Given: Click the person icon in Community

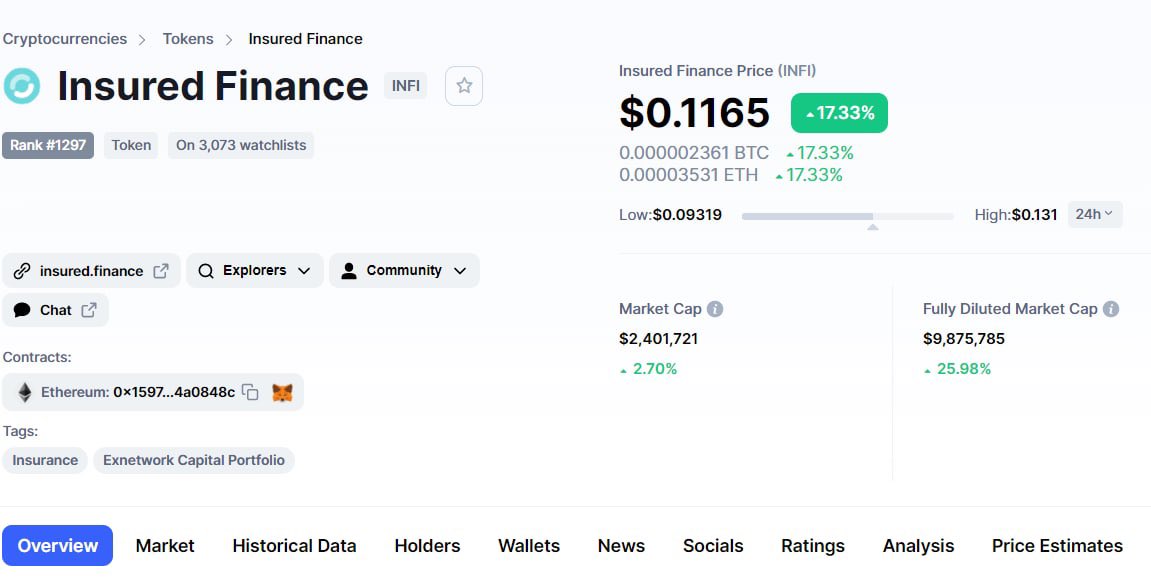Looking at the screenshot, I should (349, 271).
